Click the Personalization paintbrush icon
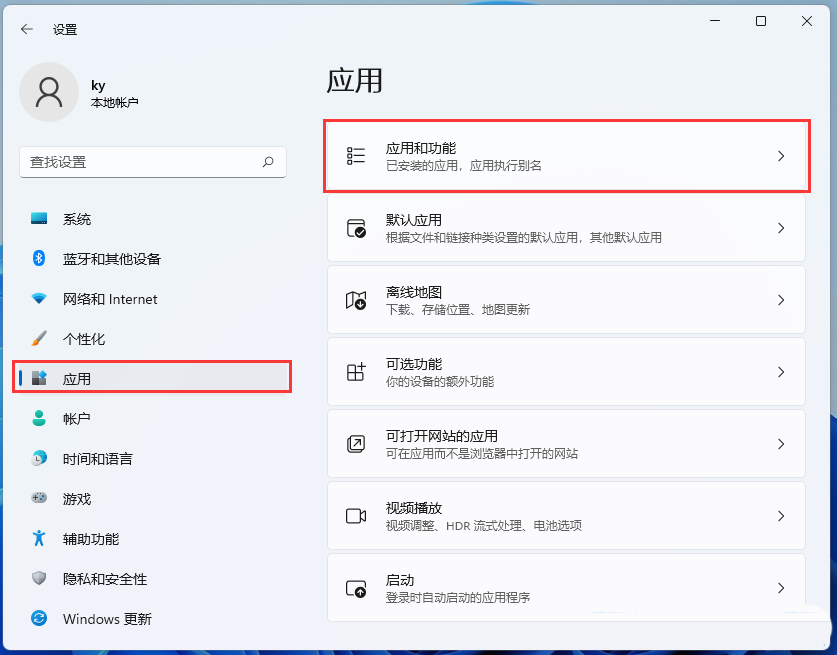This screenshot has width=837, height=655. tap(39, 339)
